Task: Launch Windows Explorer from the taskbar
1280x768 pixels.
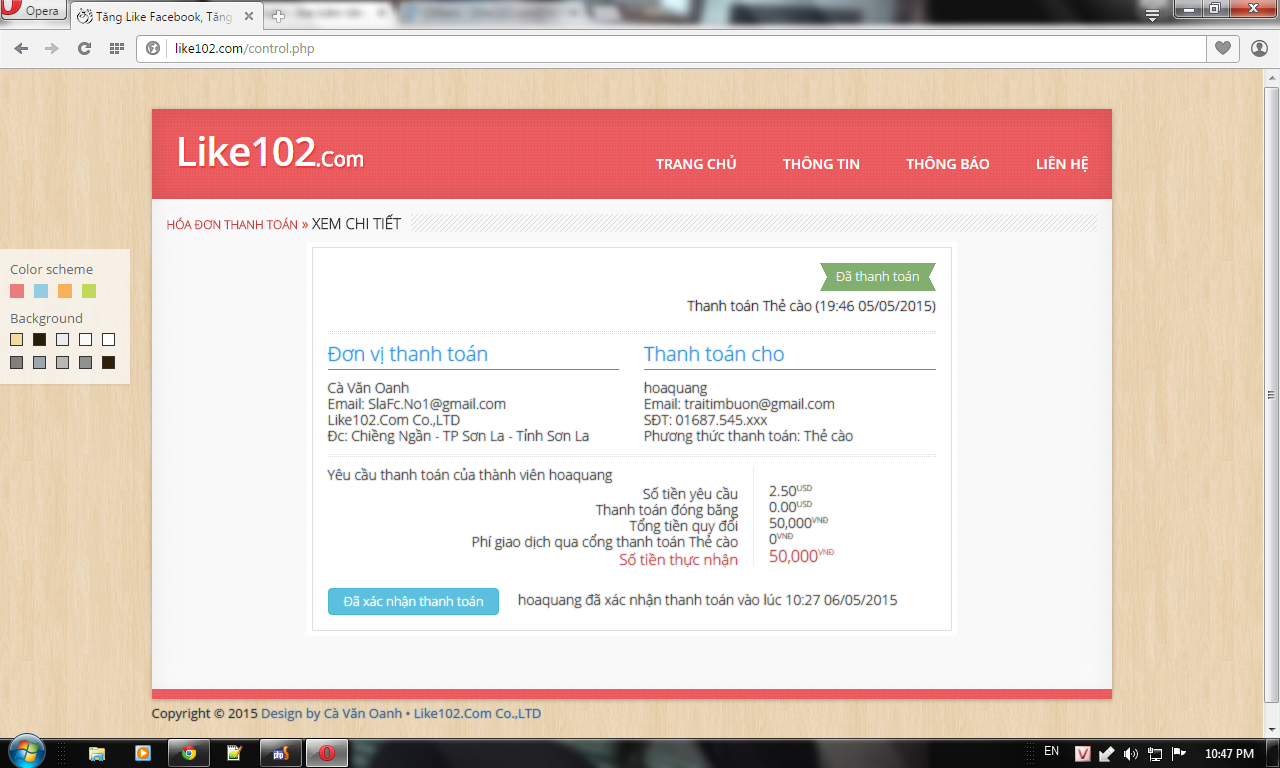Action: pyautogui.click(x=97, y=753)
